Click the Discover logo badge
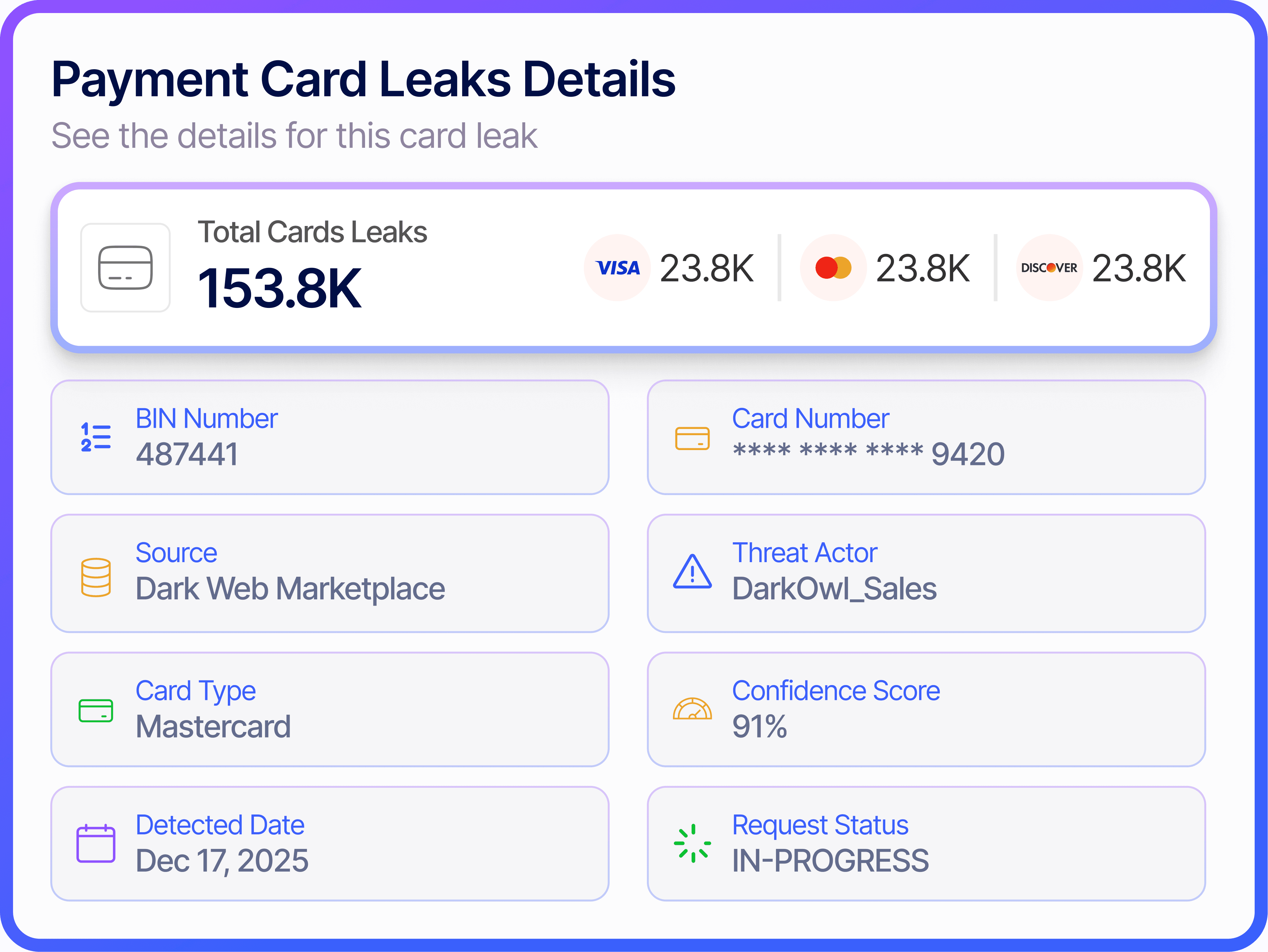The image size is (1268, 952). (x=1049, y=268)
